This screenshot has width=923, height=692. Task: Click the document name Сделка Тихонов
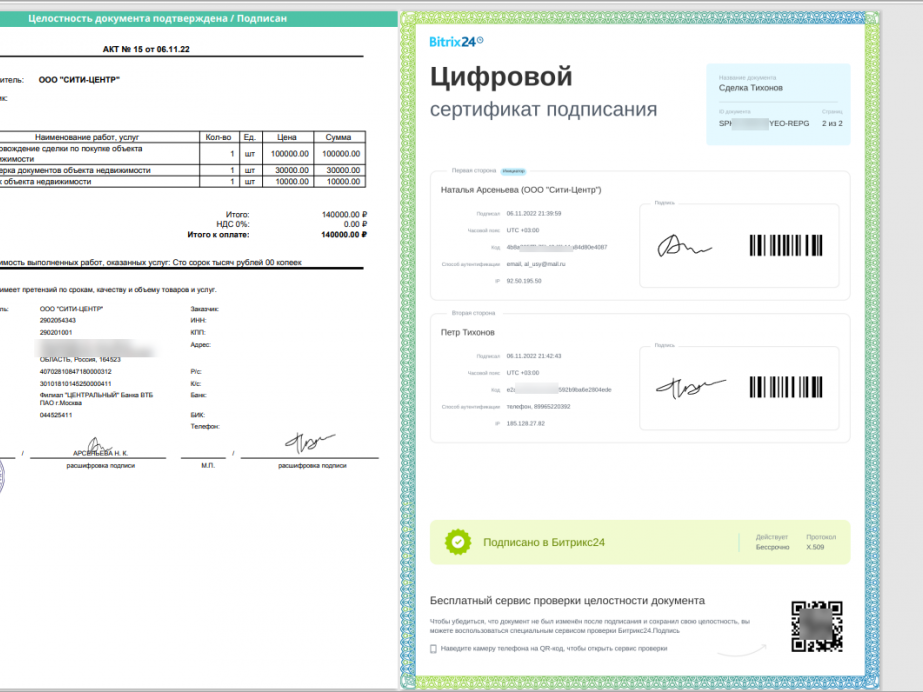pyautogui.click(x=751, y=88)
